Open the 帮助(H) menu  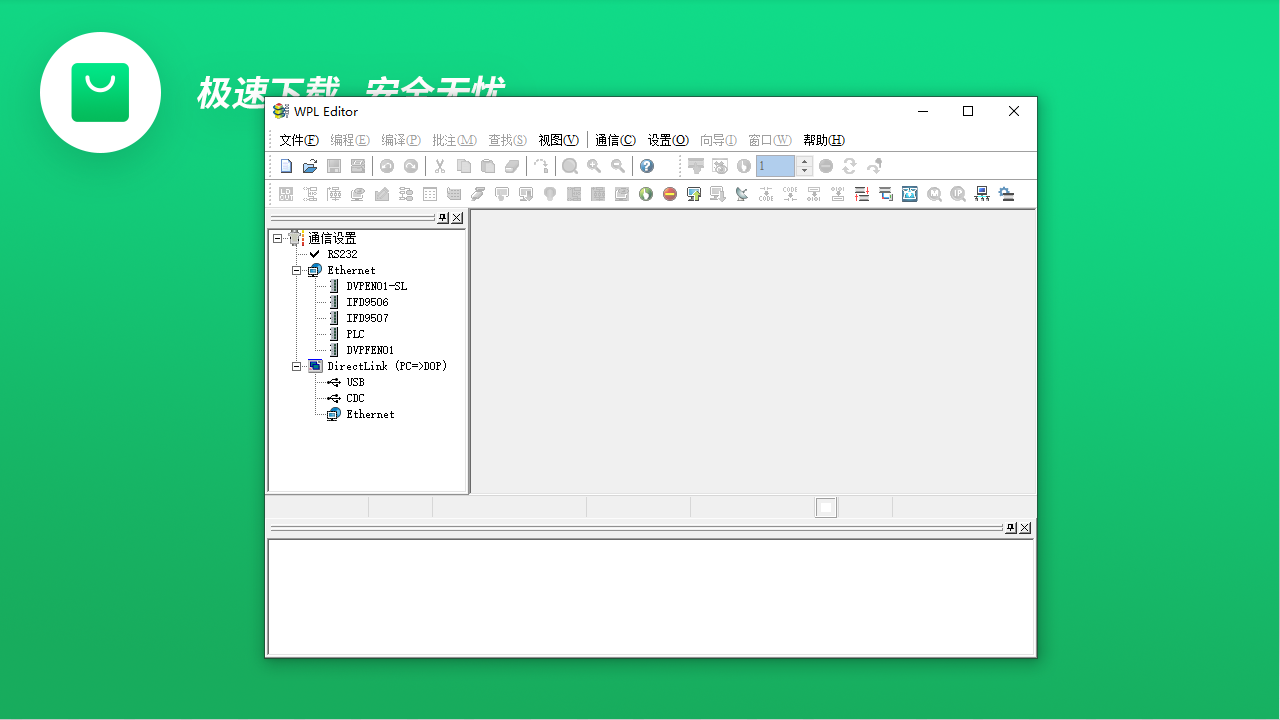pyautogui.click(x=822, y=140)
